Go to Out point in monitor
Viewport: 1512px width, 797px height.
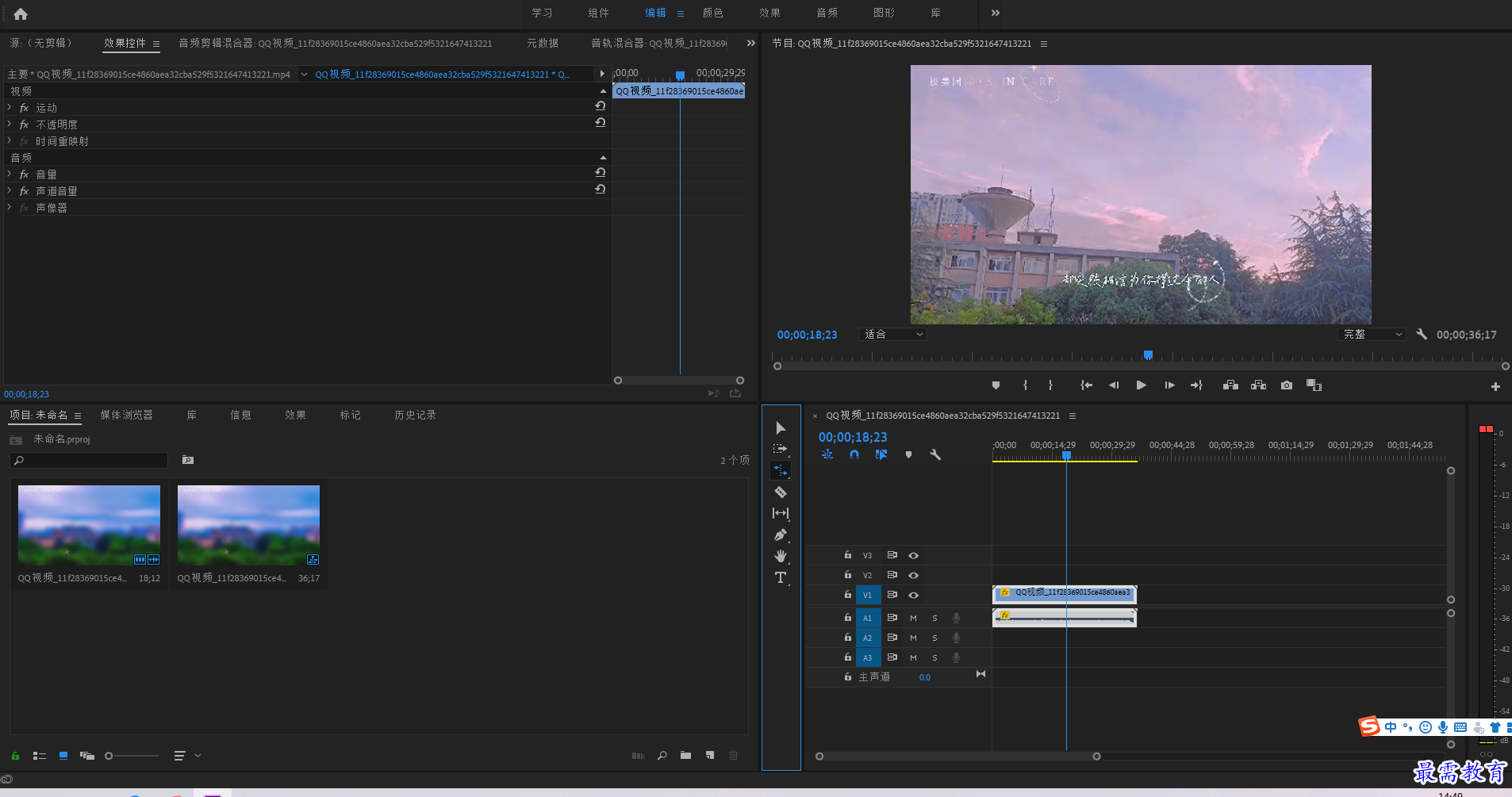(x=1196, y=385)
